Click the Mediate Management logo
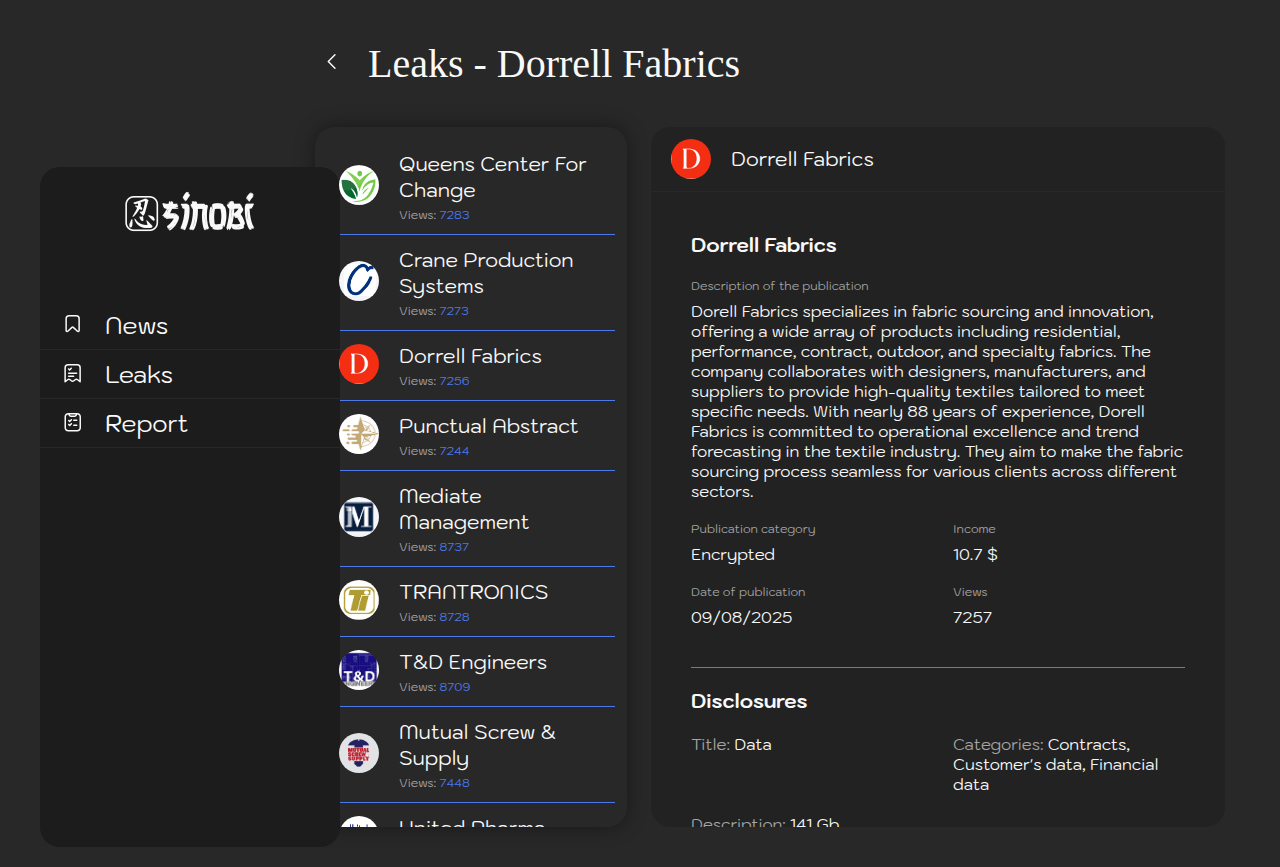 [x=359, y=517]
